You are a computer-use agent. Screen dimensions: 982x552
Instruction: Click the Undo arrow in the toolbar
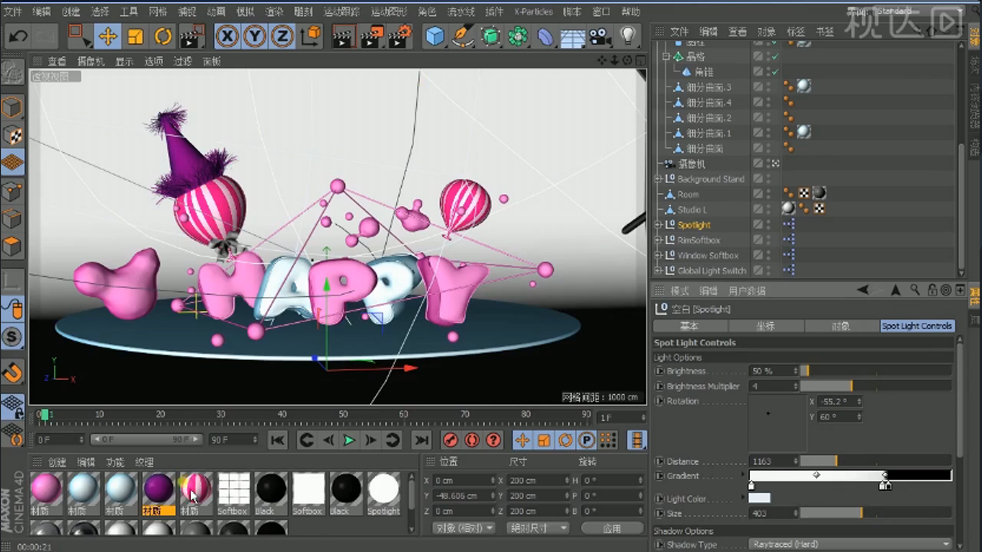(18, 36)
